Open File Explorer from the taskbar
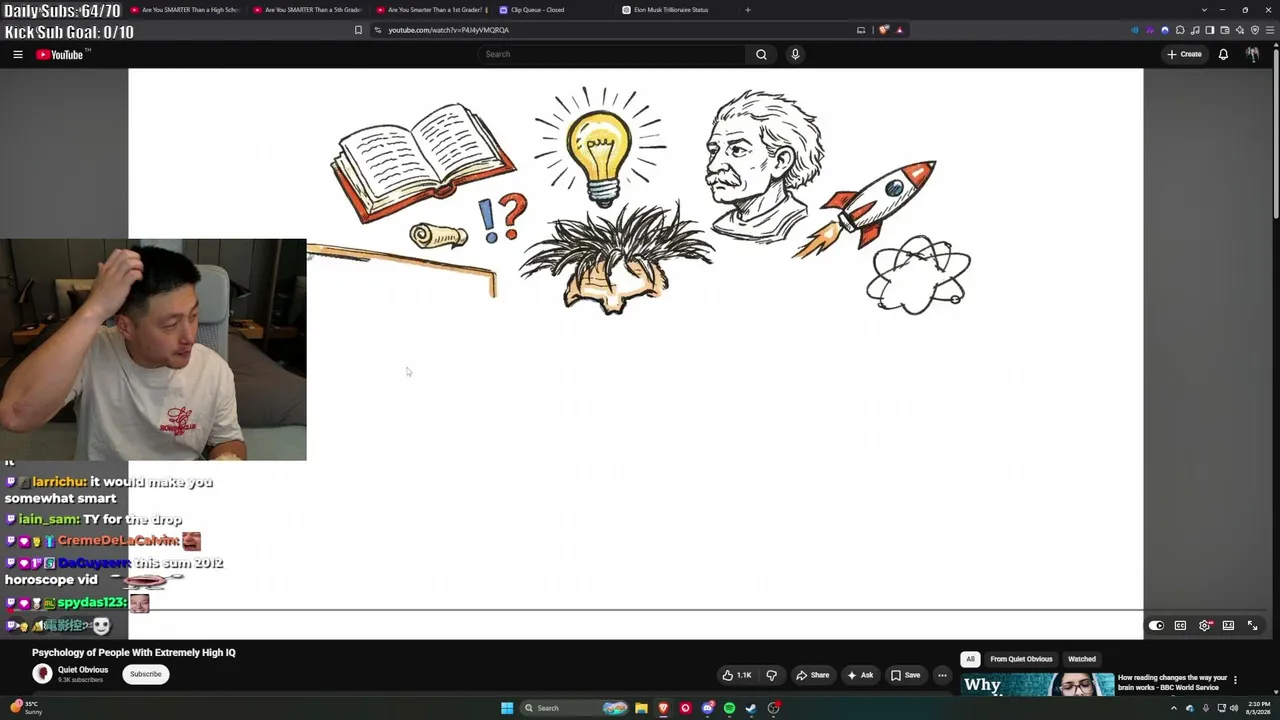Image resolution: width=1280 pixels, height=720 pixels. point(641,708)
